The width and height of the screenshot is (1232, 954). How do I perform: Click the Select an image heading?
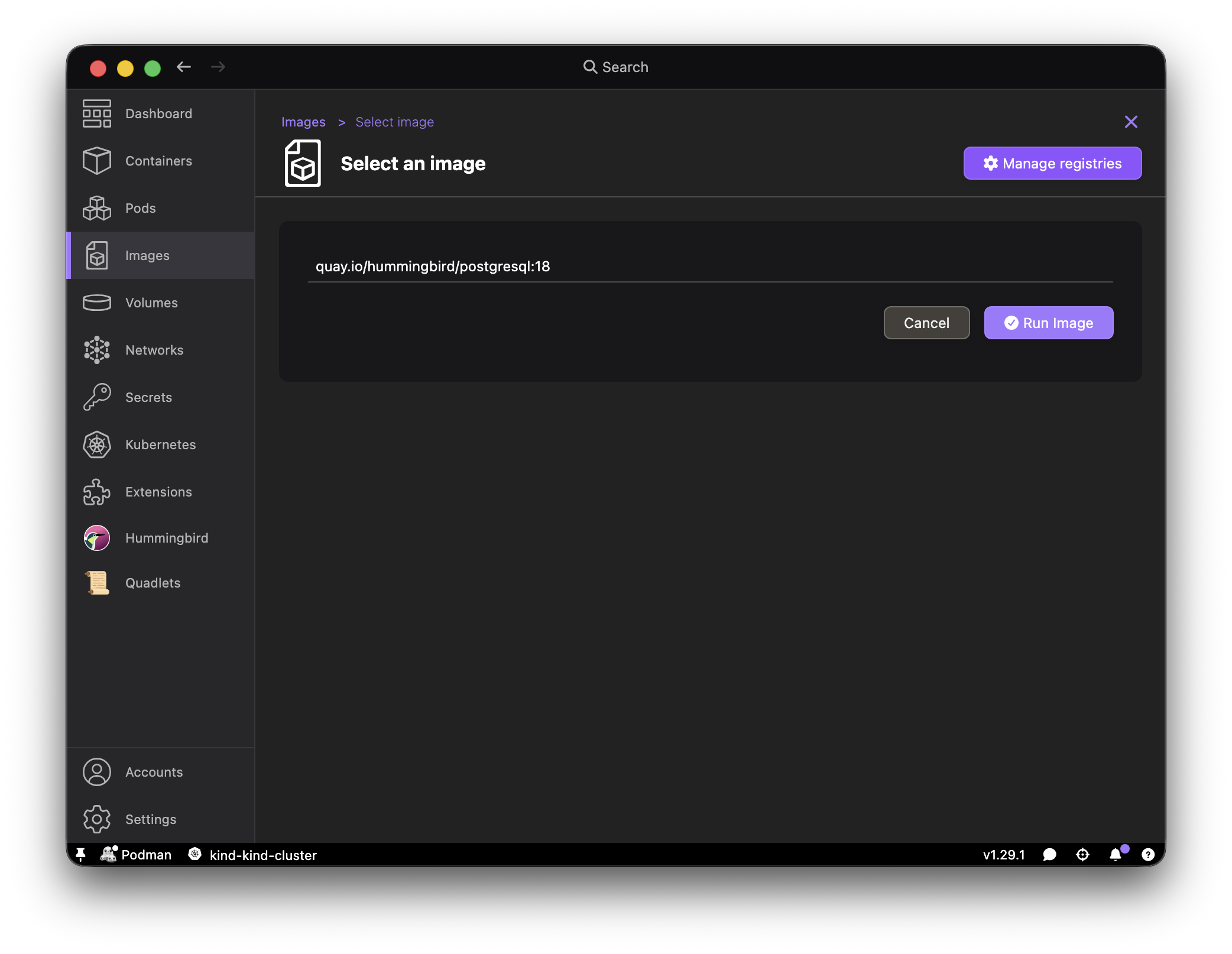(x=413, y=163)
